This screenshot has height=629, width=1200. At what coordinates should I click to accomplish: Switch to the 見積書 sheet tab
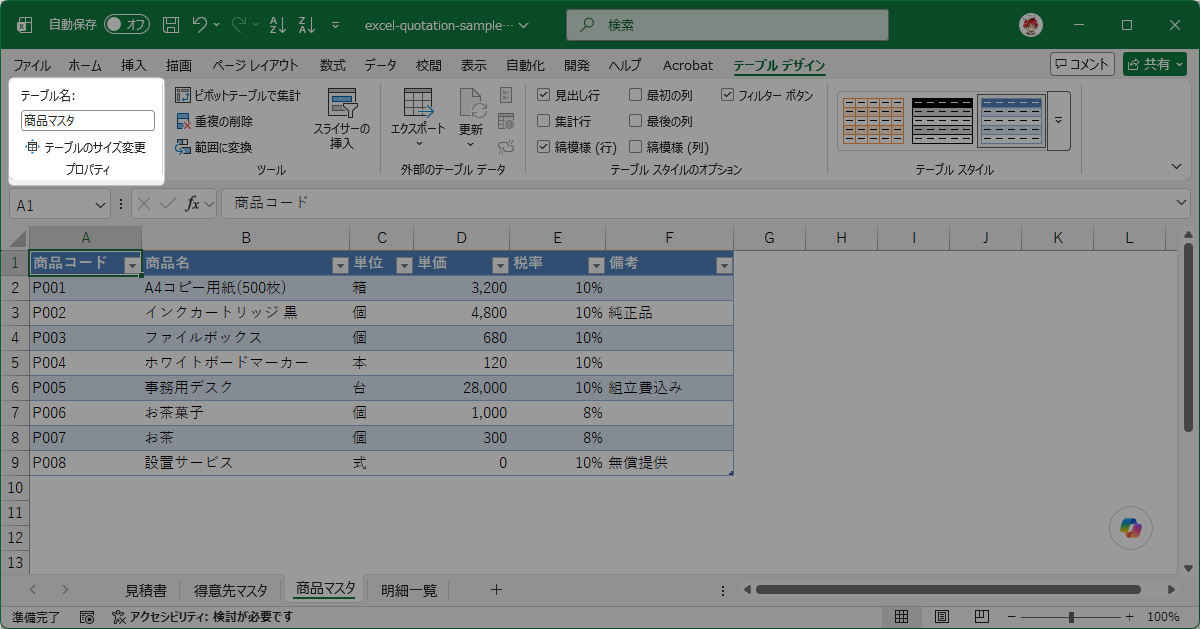[145, 590]
